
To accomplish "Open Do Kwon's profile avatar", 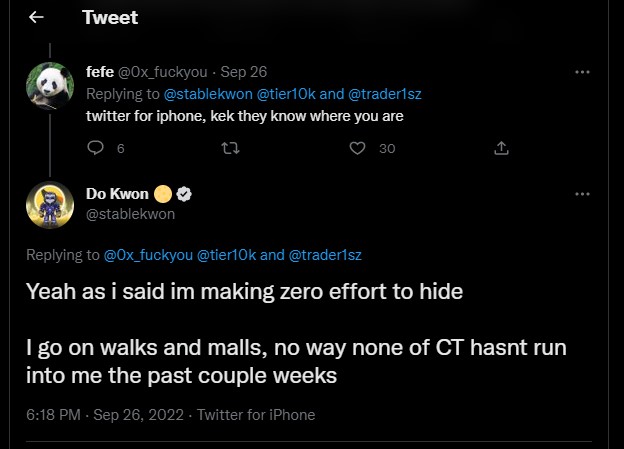I will pyautogui.click(x=49, y=205).
